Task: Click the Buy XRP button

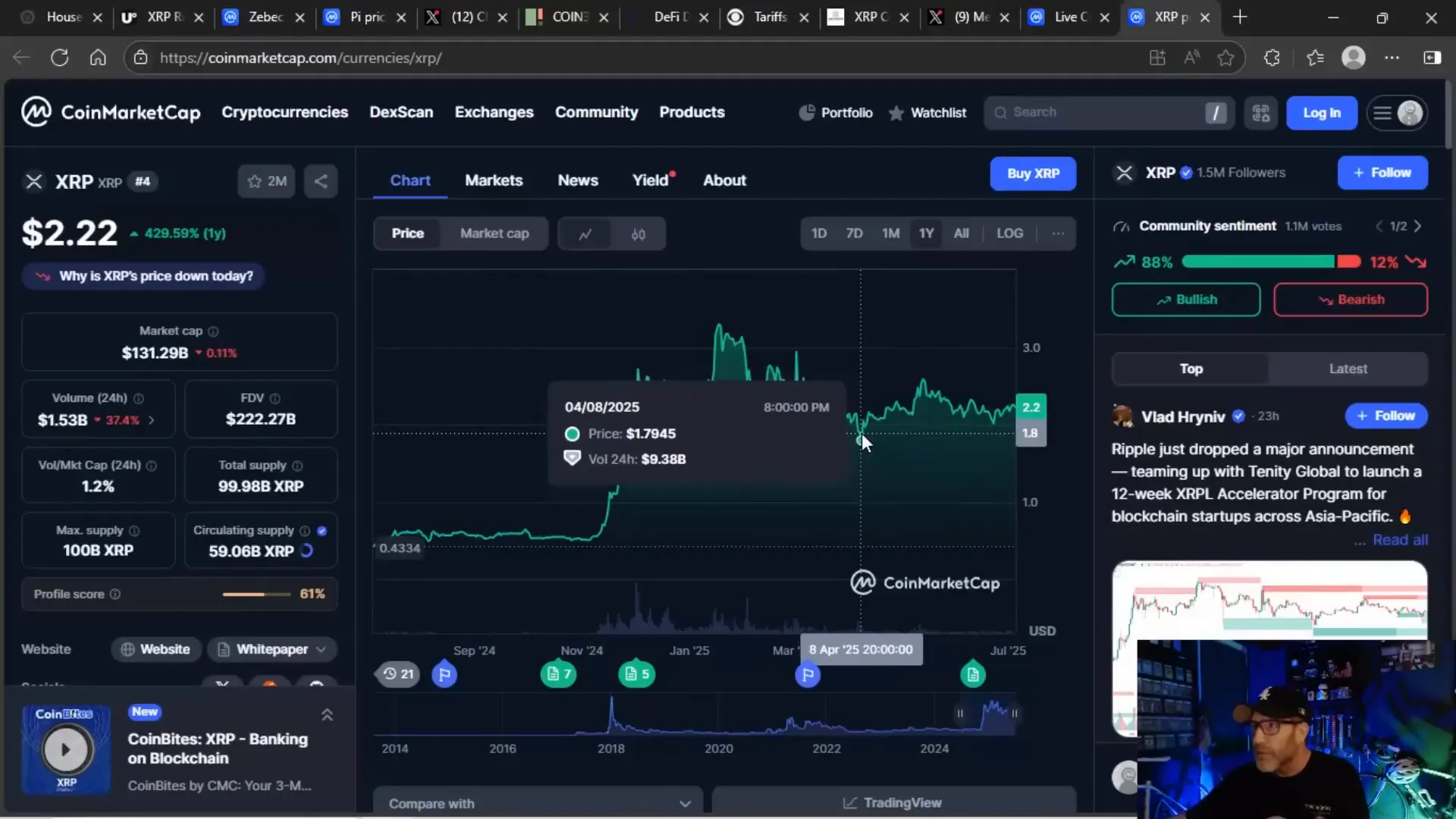Action: coord(1033,174)
